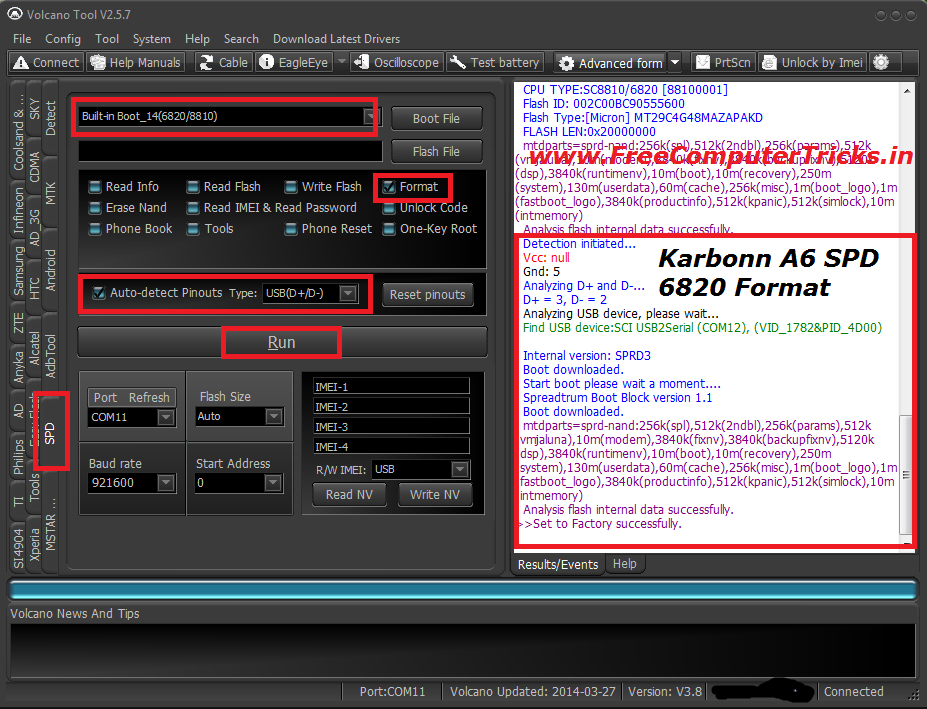The width and height of the screenshot is (927, 709).
Task: Open Help Manuals from the toolbar
Action: pos(136,63)
